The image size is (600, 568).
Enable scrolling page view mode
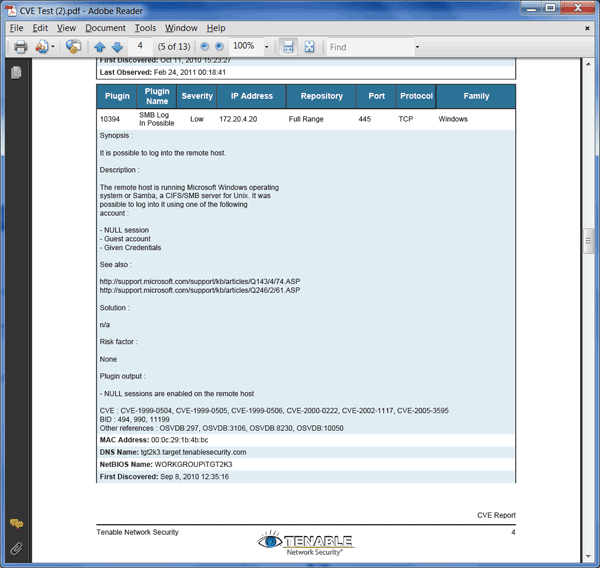(288, 47)
